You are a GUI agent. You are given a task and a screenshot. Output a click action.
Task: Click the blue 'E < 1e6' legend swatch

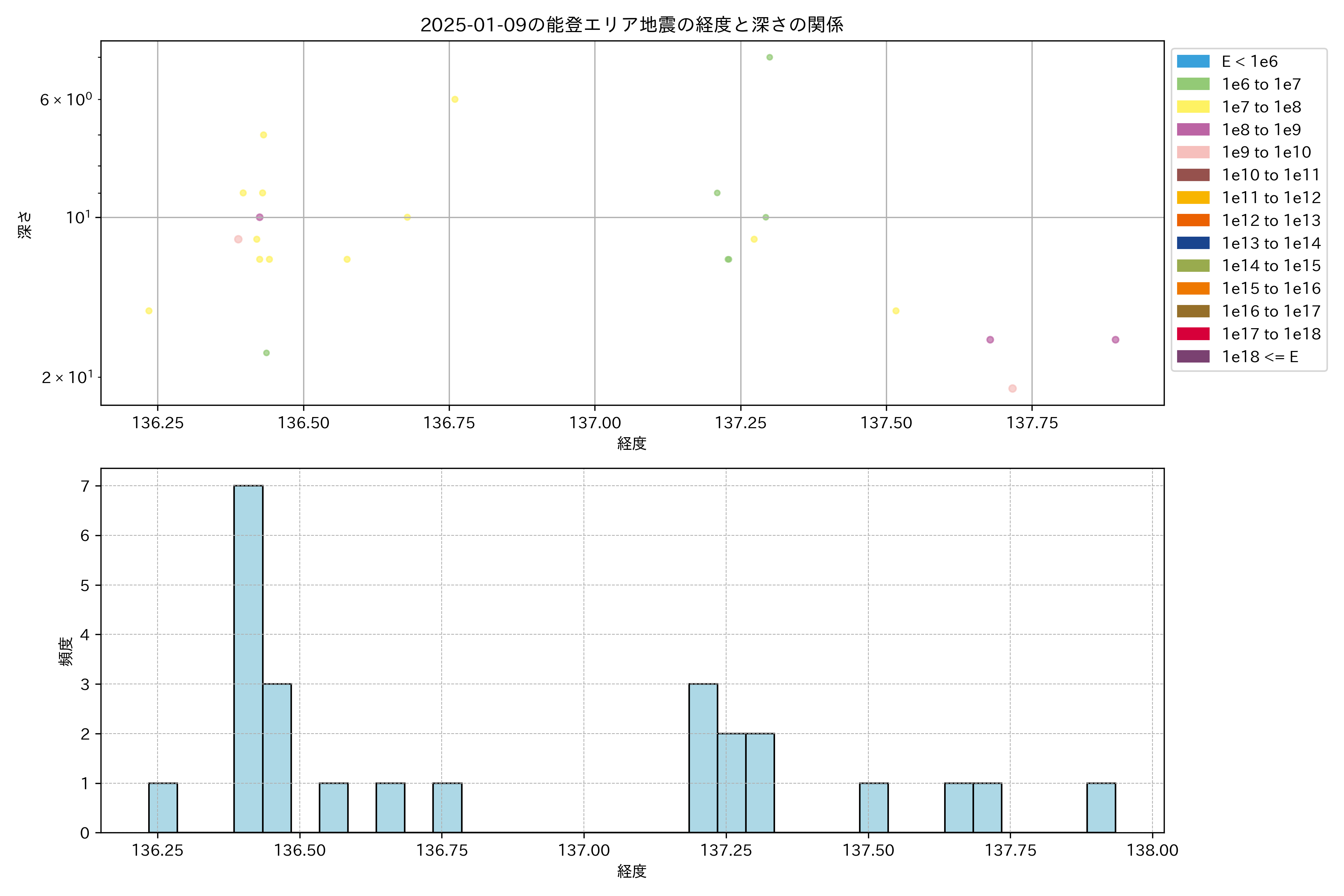tap(1192, 61)
